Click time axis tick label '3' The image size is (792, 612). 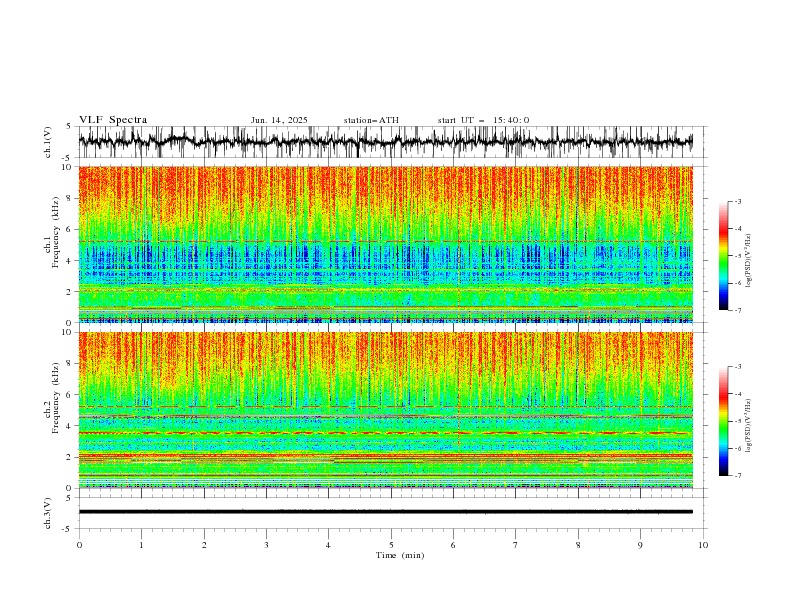tap(266, 545)
